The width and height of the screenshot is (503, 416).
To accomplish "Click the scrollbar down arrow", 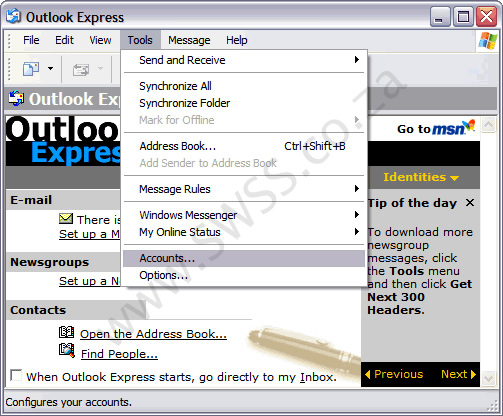I will [x=489, y=378].
